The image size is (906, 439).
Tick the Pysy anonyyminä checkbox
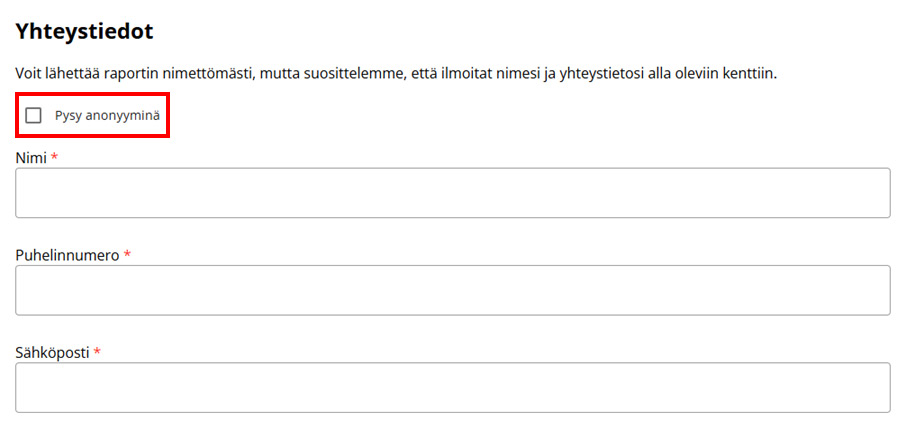(34, 116)
